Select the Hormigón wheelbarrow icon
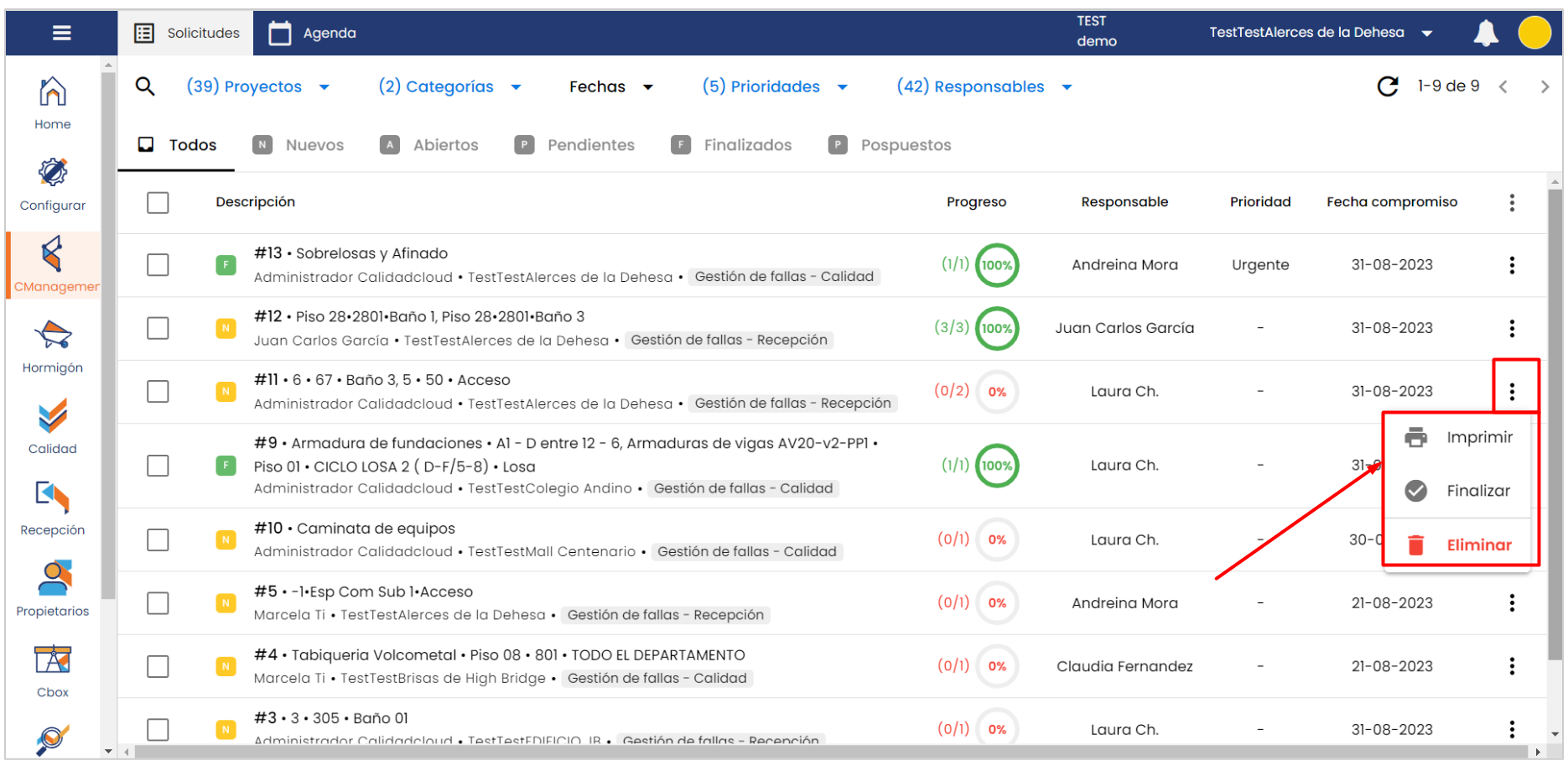Viewport: 1568px width, 766px height. [x=52, y=336]
